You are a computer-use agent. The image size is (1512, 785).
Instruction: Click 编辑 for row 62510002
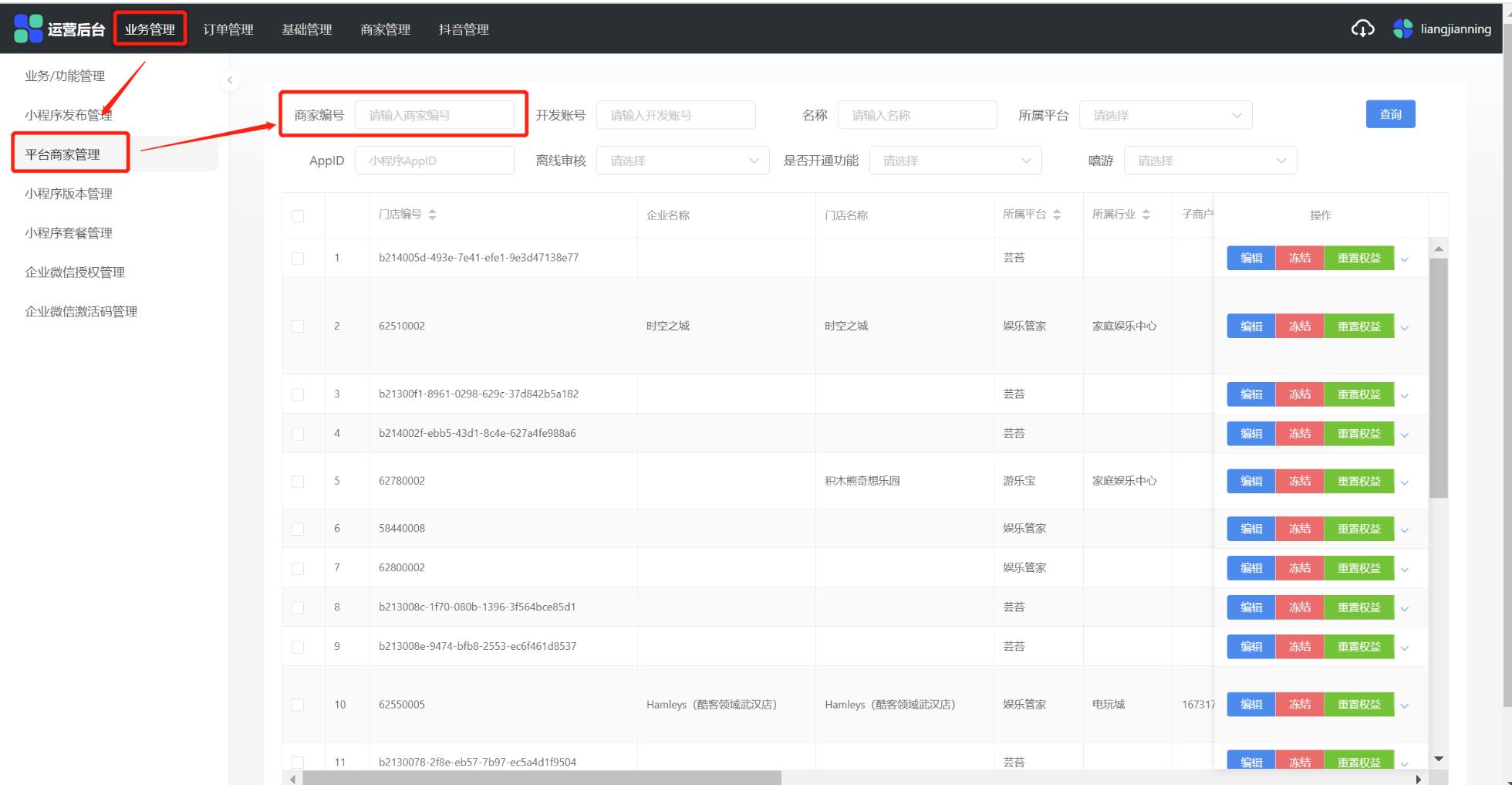click(x=1251, y=326)
